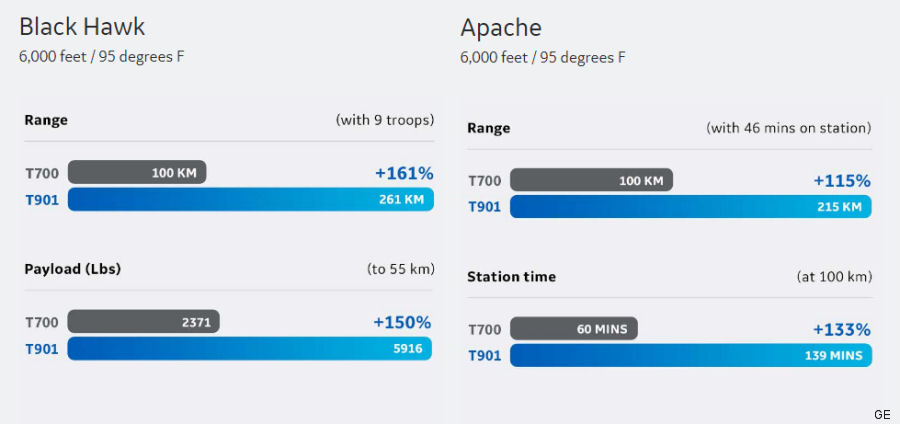The image size is (900, 424).
Task: Click the Black Hawk heading
Action: coord(84,26)
